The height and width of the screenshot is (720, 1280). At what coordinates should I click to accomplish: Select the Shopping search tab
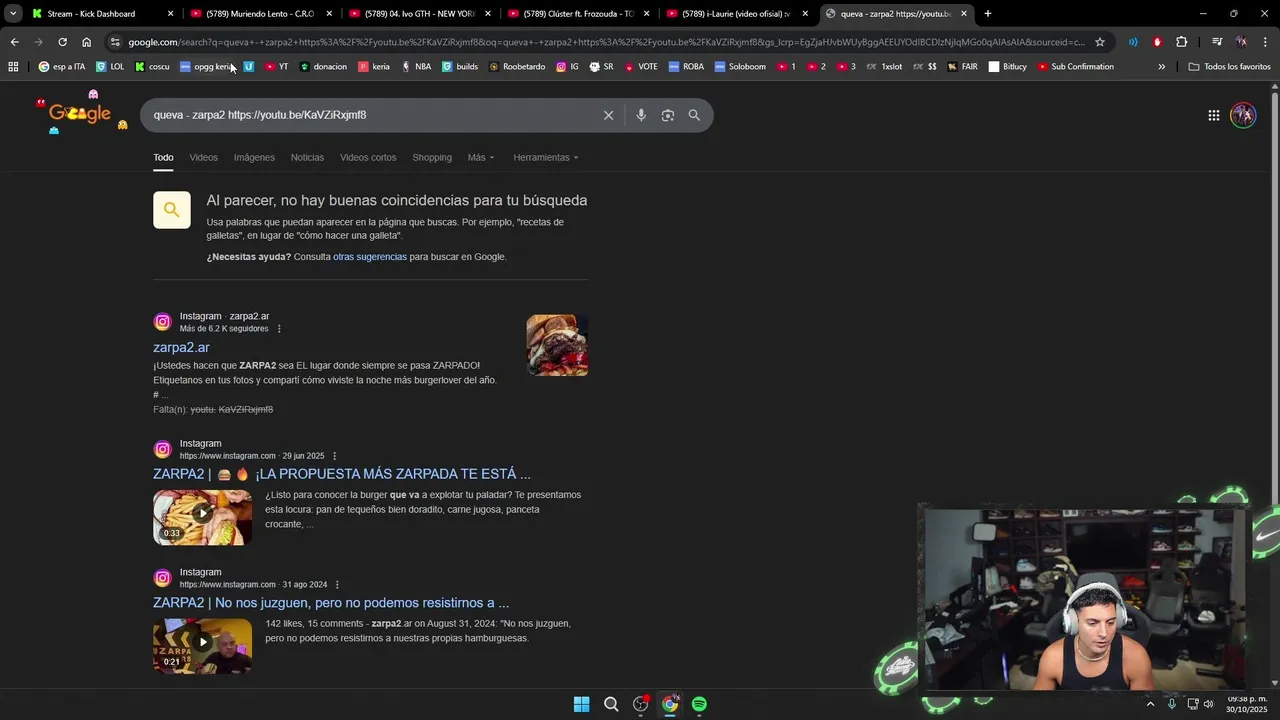[432, 157]
